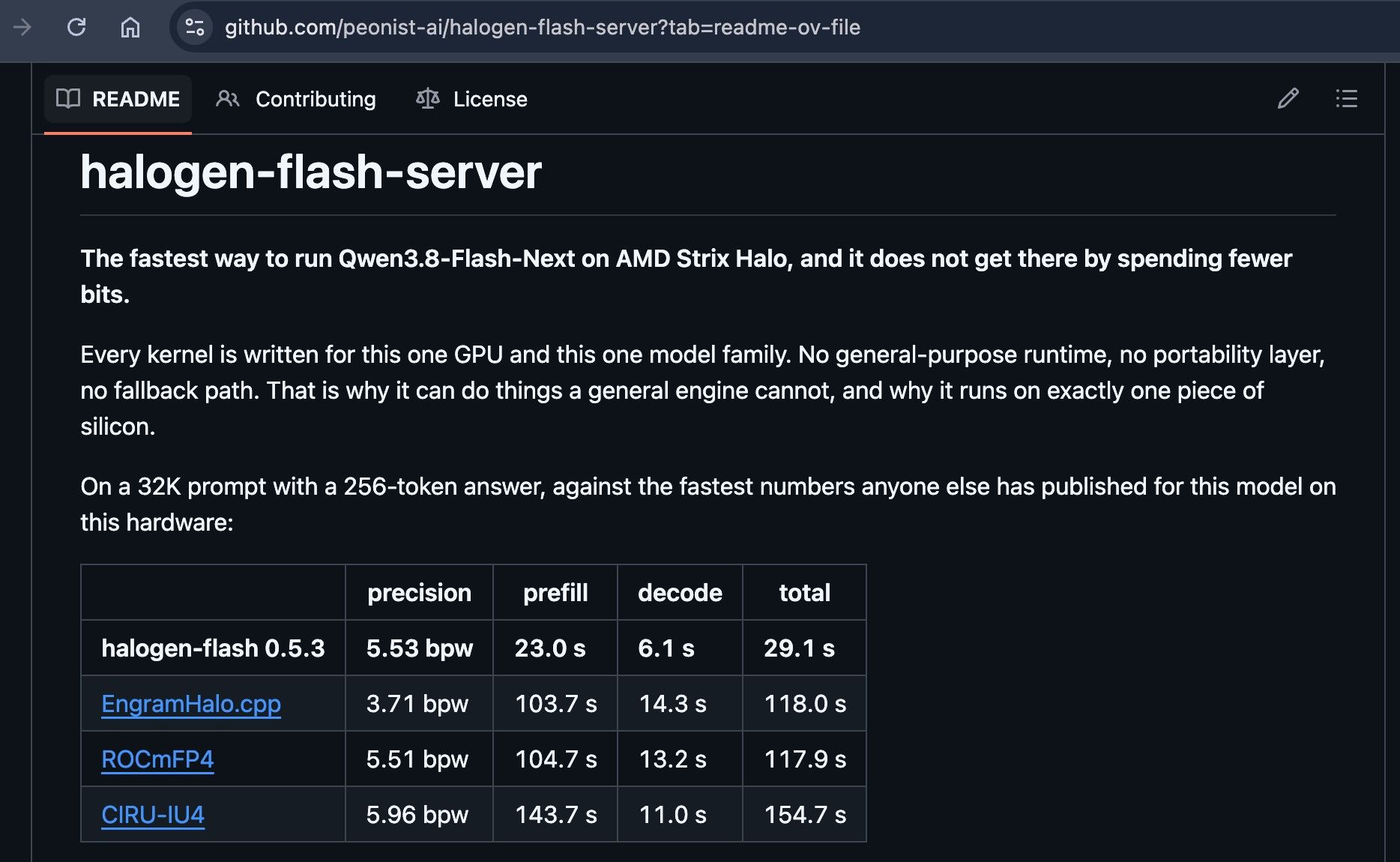
Task: Open the Contributing tab
Action: point(296,99)
